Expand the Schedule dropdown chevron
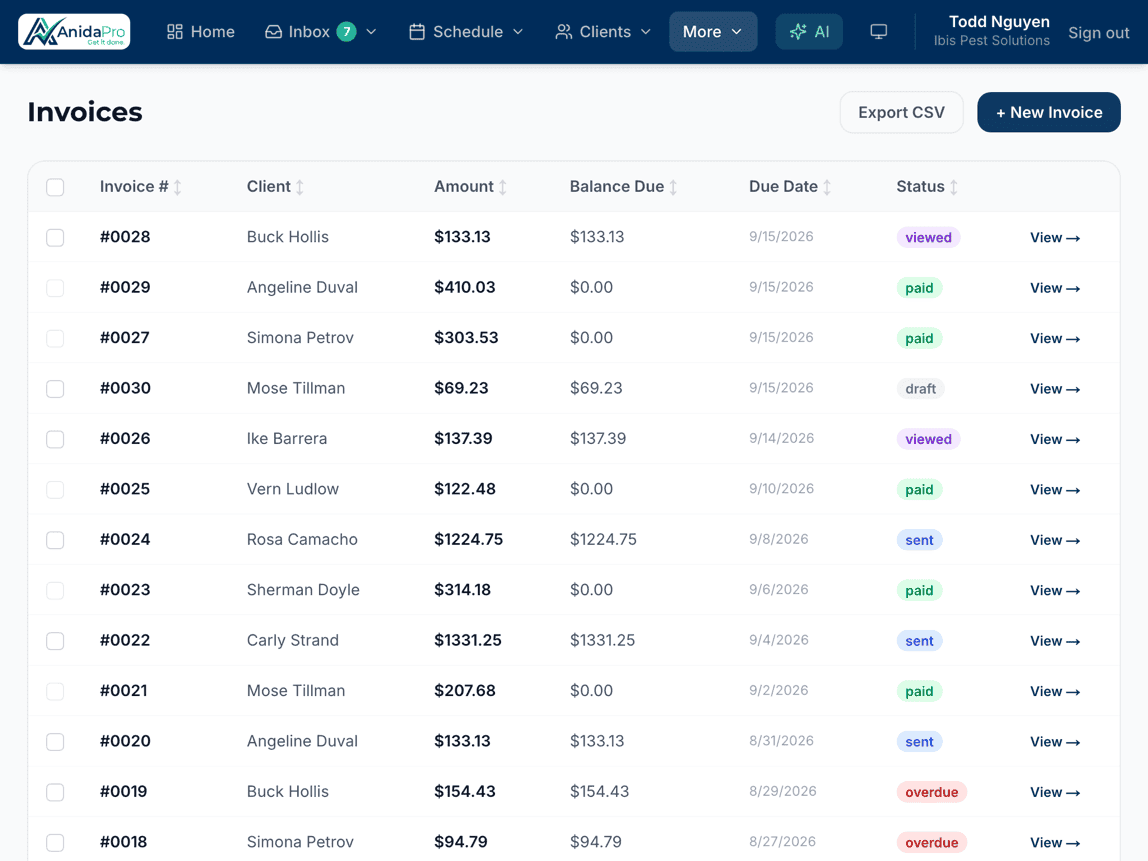 [518, 31]
